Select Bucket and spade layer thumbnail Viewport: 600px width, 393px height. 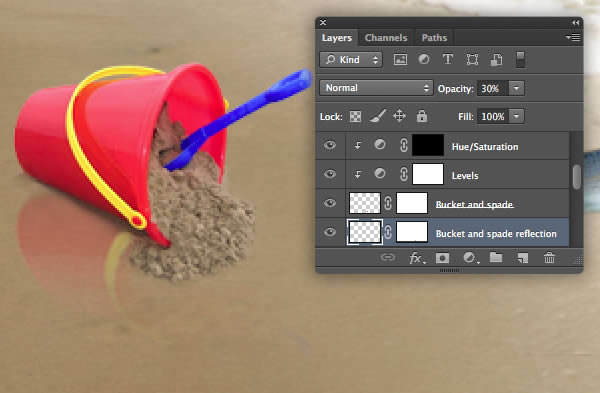(x=365, y=203)
